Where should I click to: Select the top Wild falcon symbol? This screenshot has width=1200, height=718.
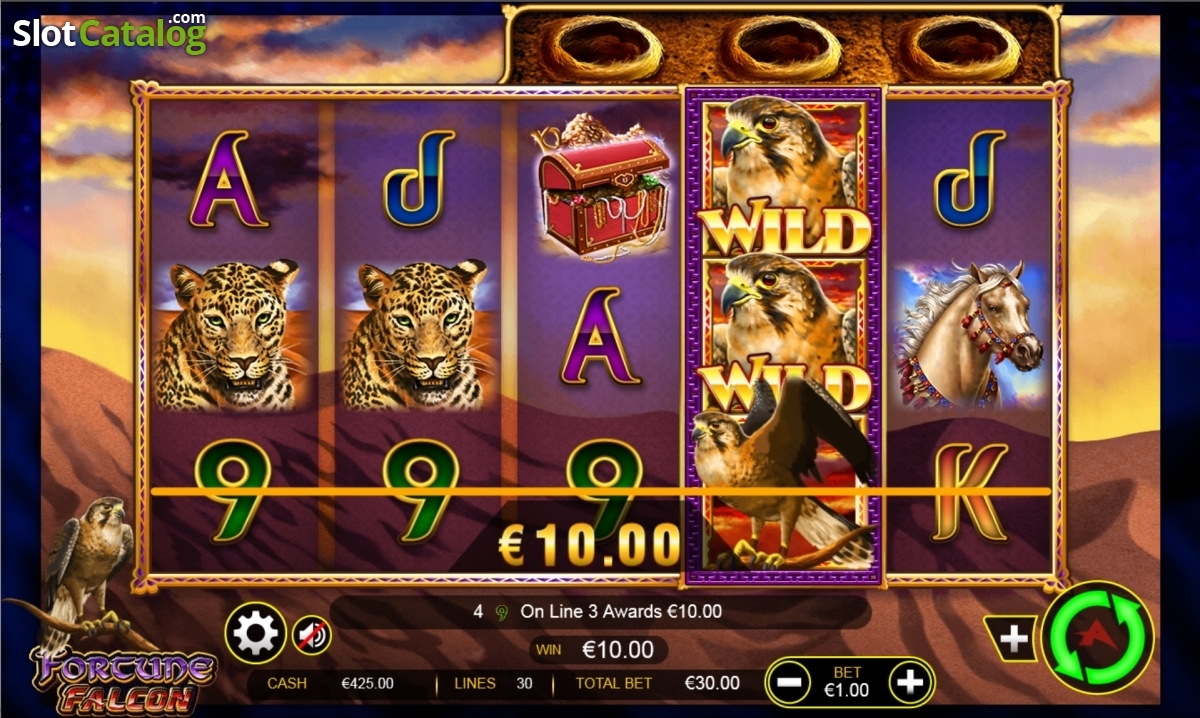782,176
